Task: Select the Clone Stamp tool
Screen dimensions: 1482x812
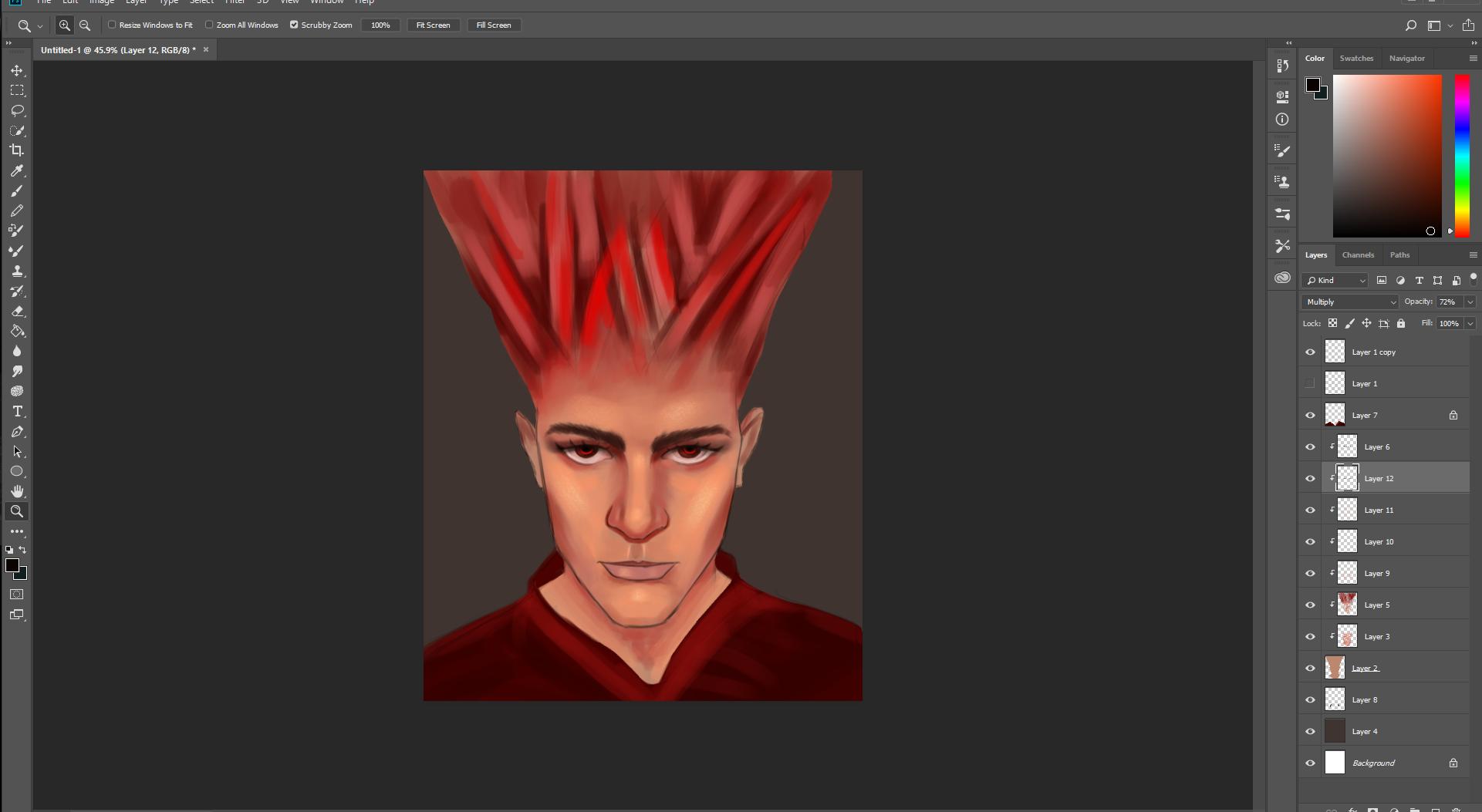Action: click(17, 271)
